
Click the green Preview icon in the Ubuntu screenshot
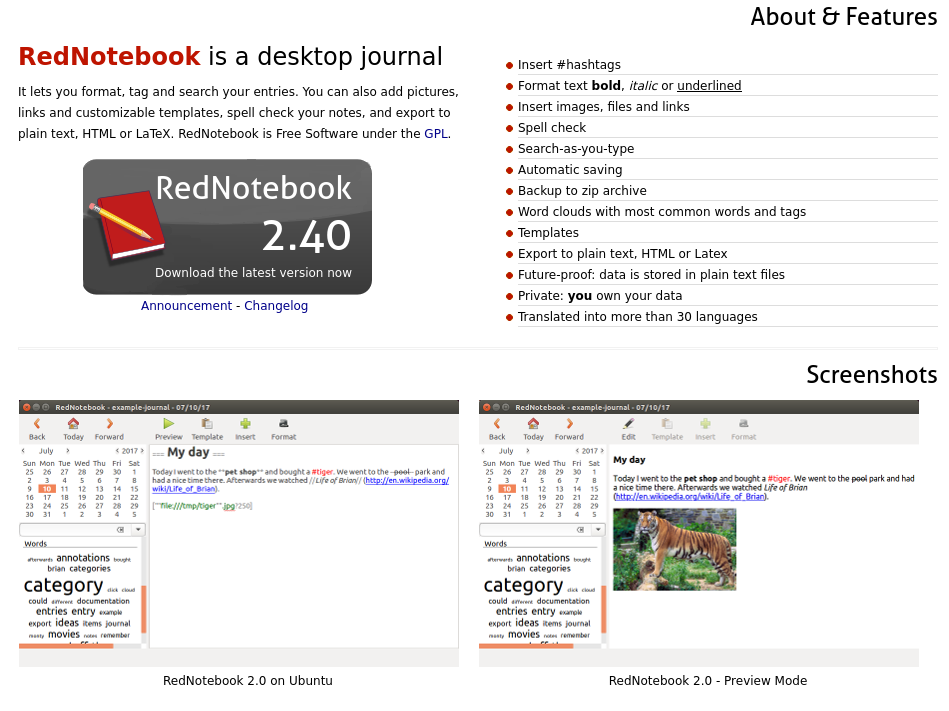168,424
